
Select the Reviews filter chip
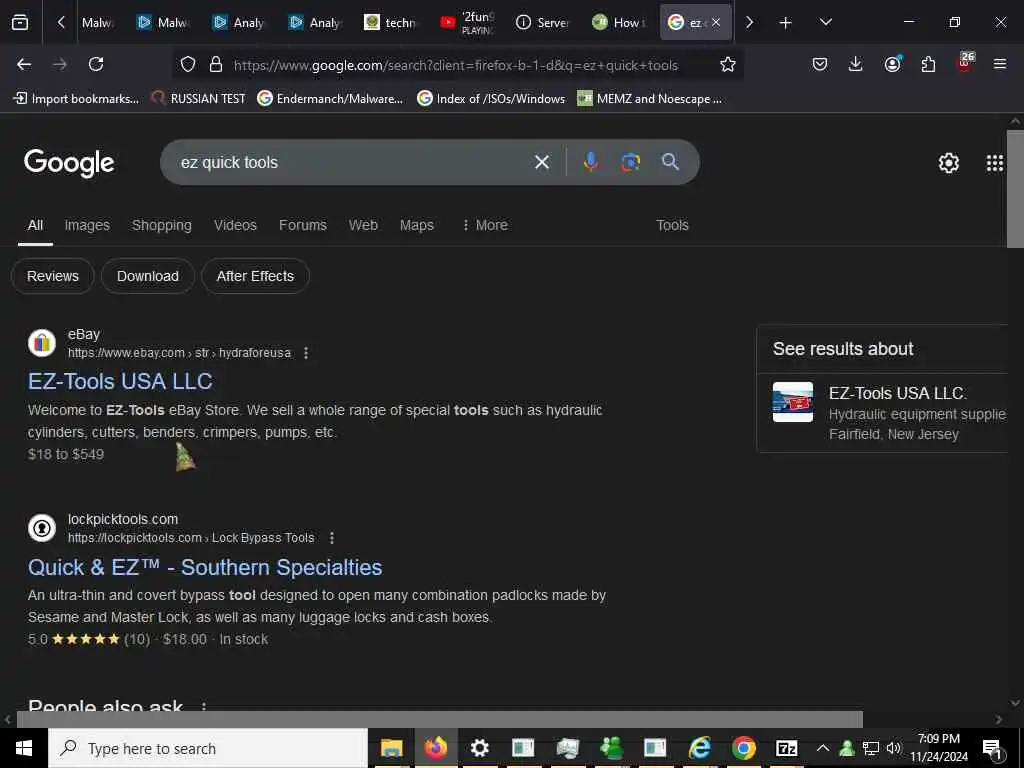[x=53, y=276]
